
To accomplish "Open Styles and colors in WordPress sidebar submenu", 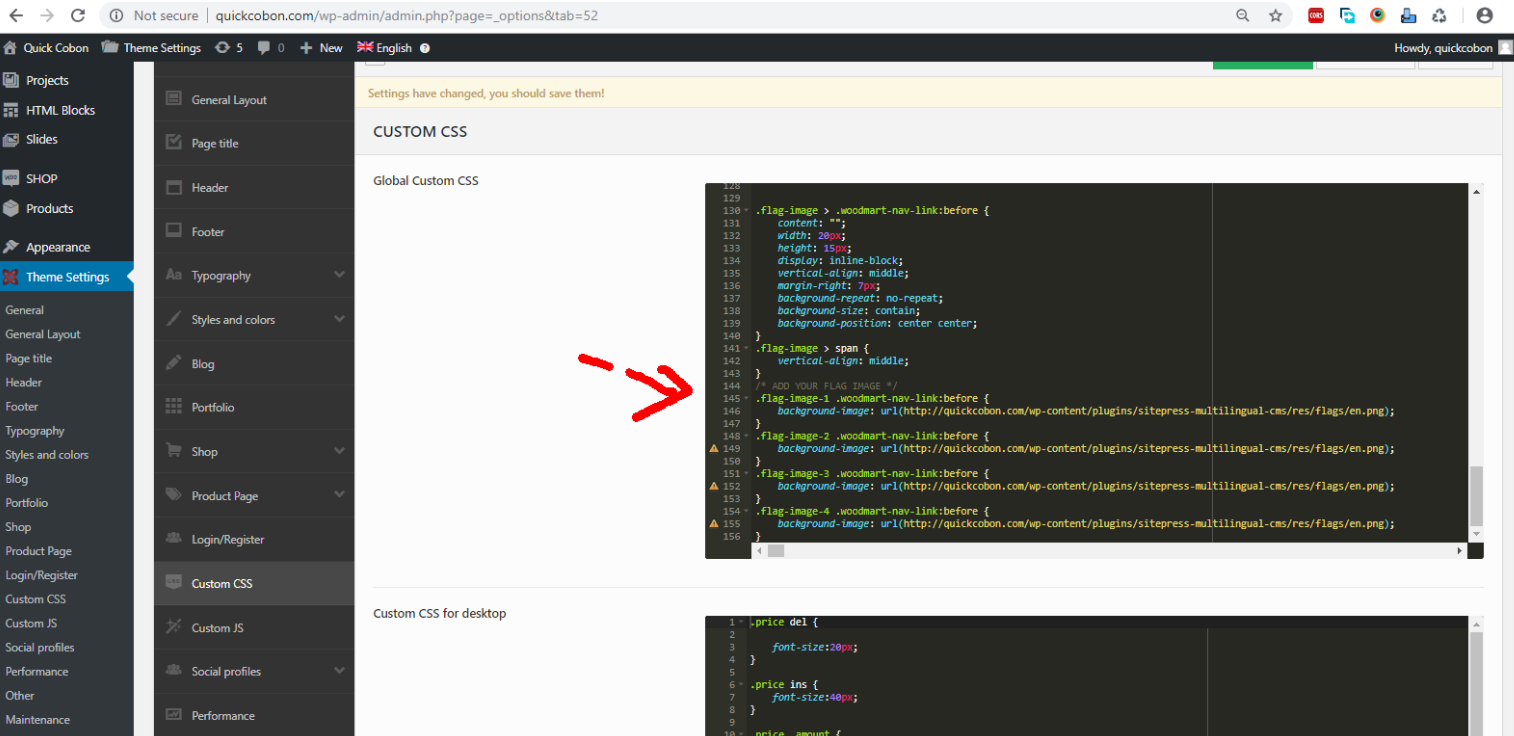I will [47, 455].
